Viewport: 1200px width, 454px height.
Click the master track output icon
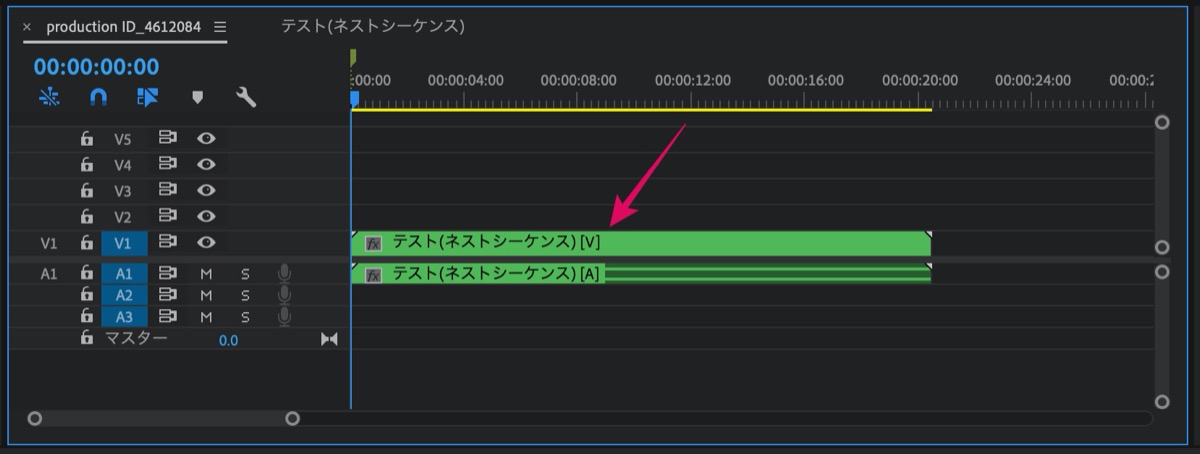[329, 340]
